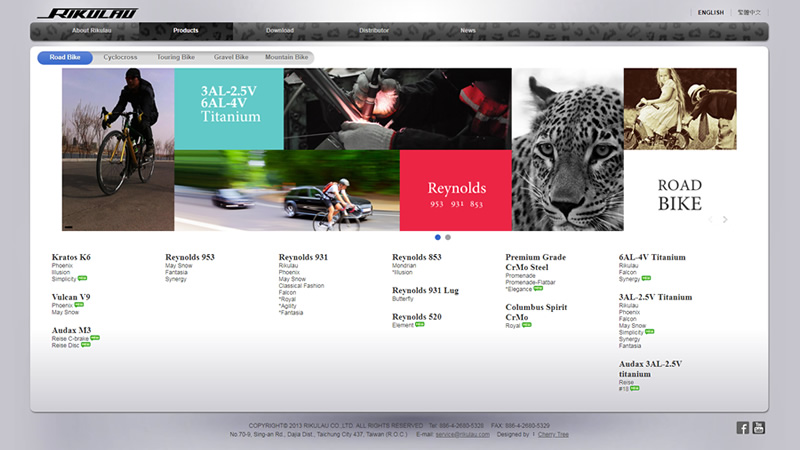
Task: Click the new badge beside Reise C-brake
Action: 95,338
